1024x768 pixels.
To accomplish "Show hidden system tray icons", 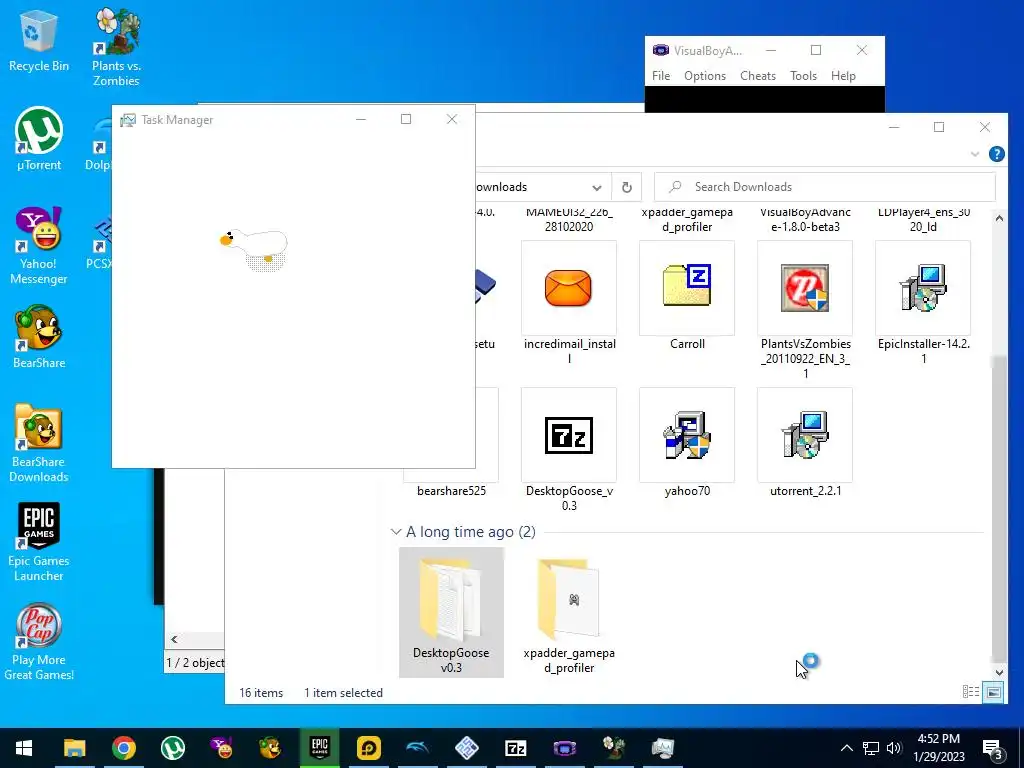I will tap(846, 748).
